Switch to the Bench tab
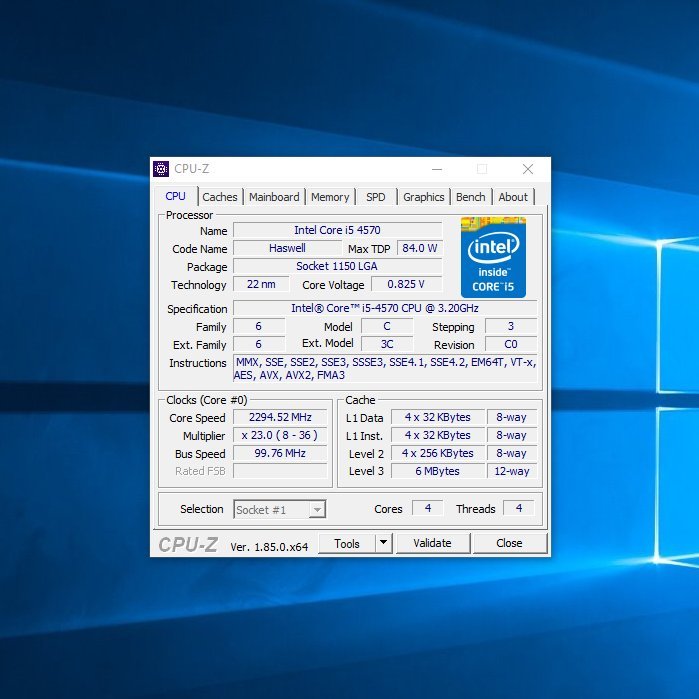 471,197
